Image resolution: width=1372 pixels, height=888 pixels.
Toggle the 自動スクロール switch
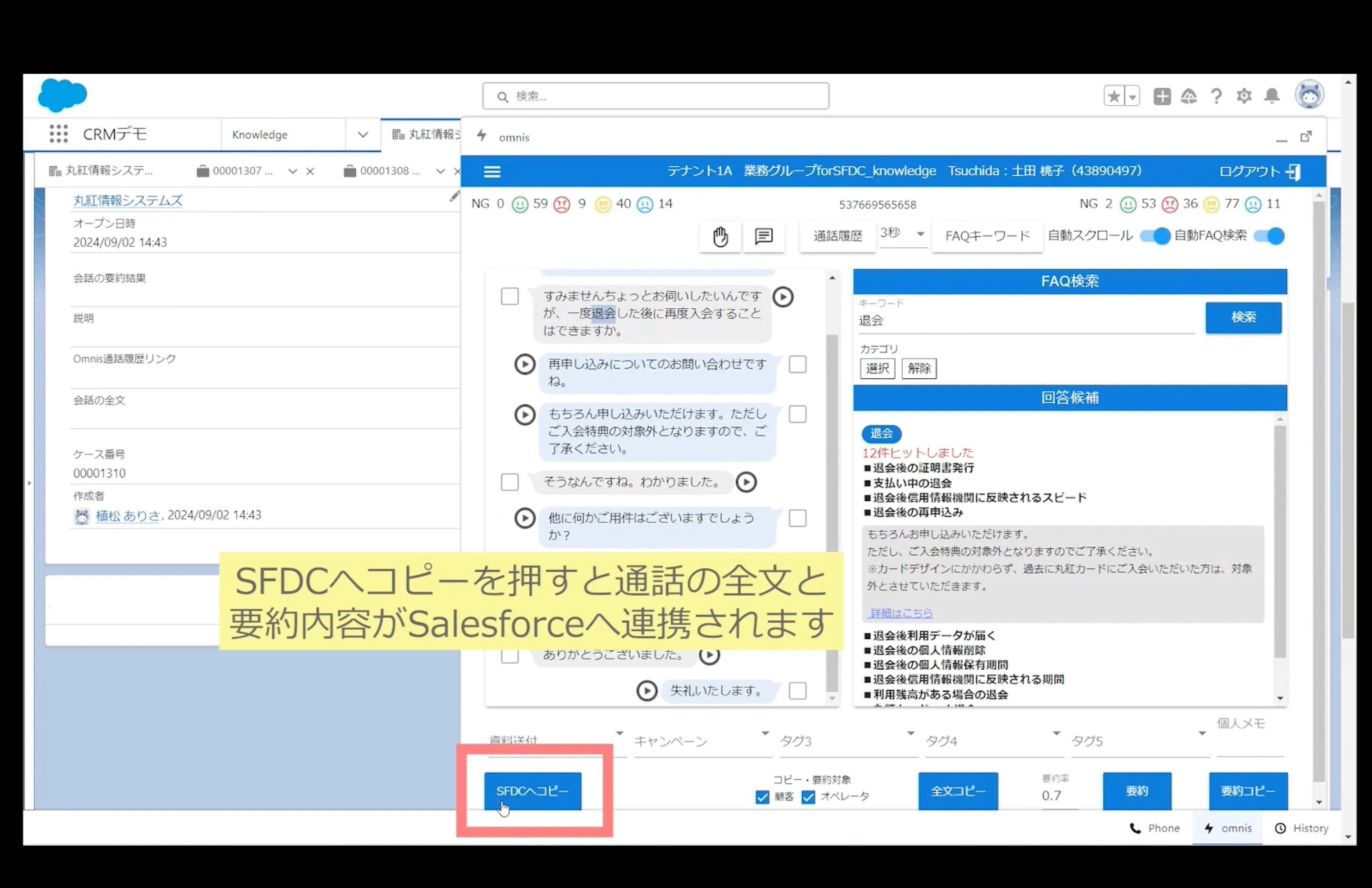coord(1155,236)
